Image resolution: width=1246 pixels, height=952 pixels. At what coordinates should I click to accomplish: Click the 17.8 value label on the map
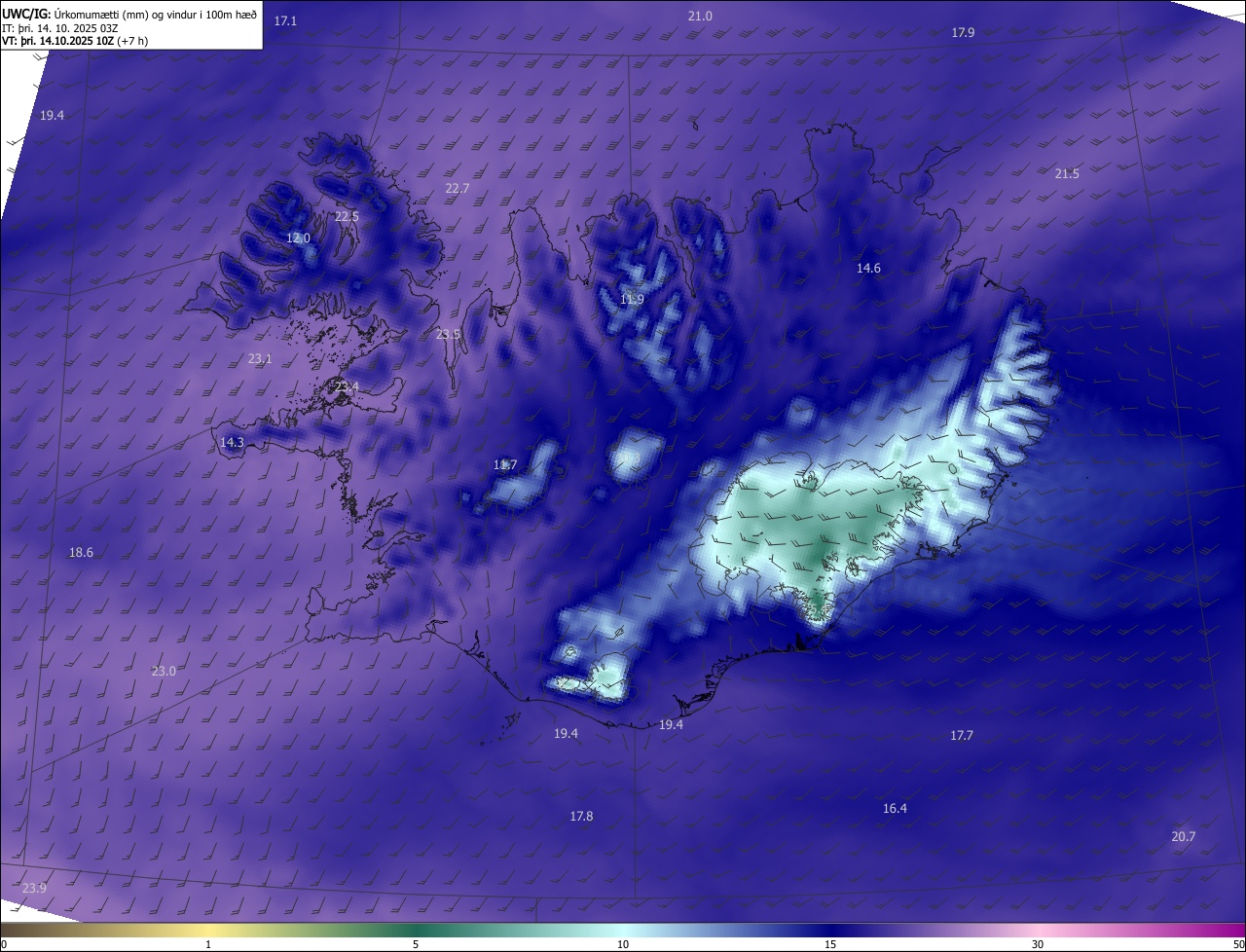click(x=581, y=816)
